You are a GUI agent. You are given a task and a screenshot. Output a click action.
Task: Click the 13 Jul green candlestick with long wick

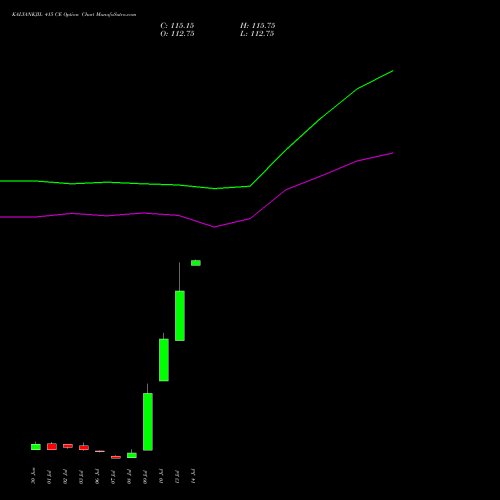point(180,316)
